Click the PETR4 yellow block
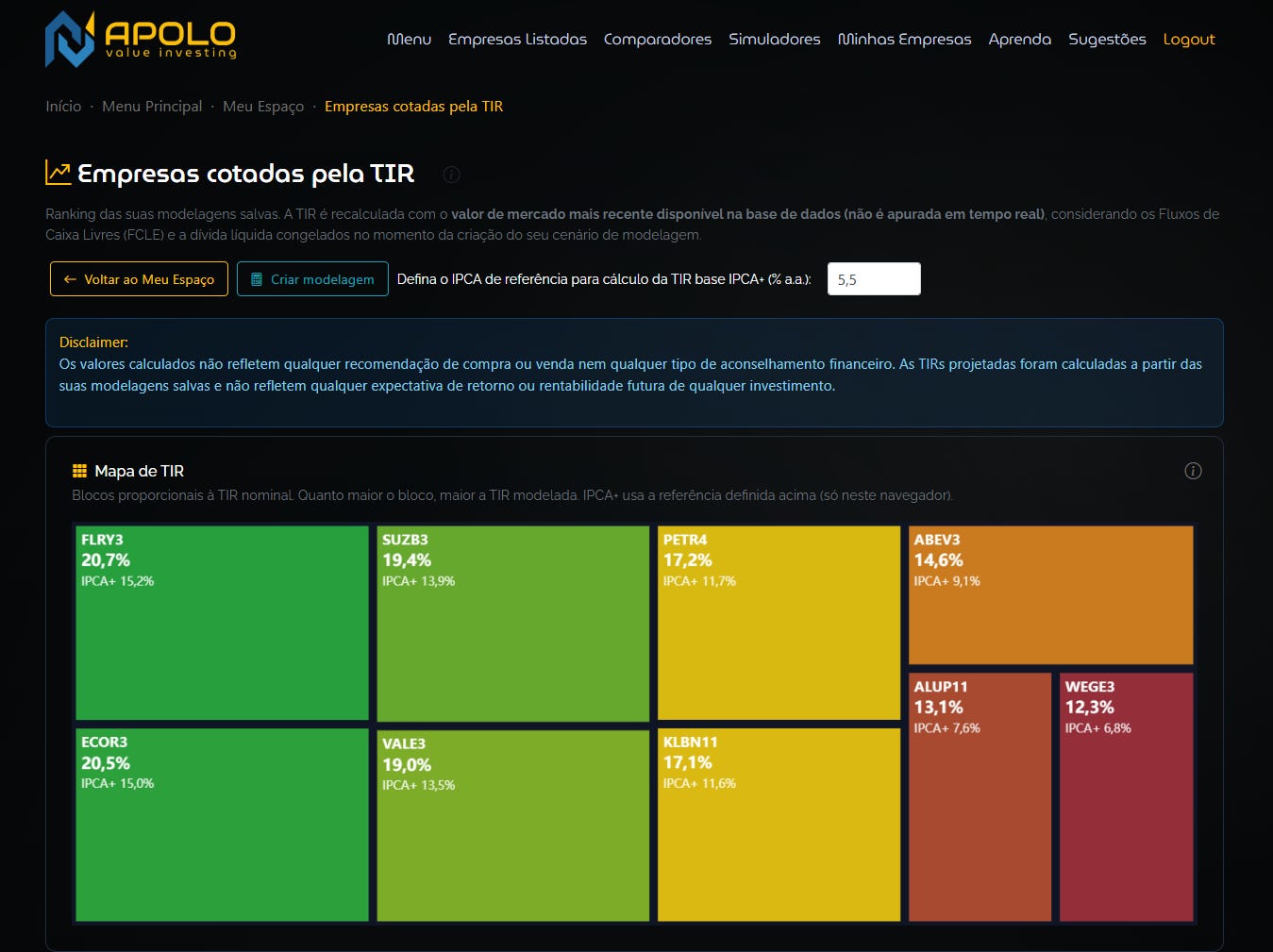The height and width of the screenshot is (952, 1273). coord(779,623)
